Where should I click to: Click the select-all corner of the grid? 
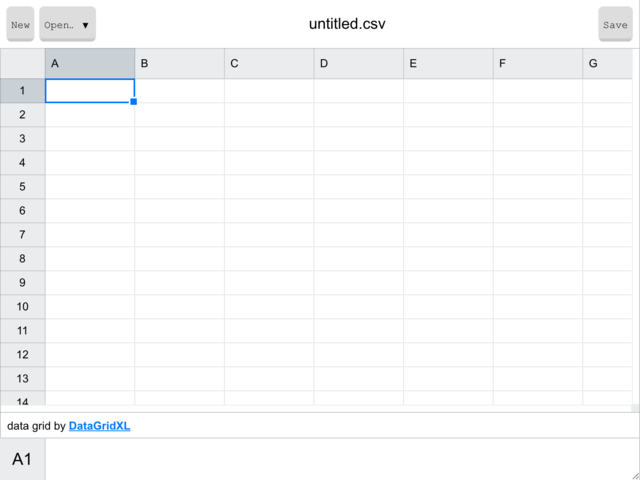[22, 64]
